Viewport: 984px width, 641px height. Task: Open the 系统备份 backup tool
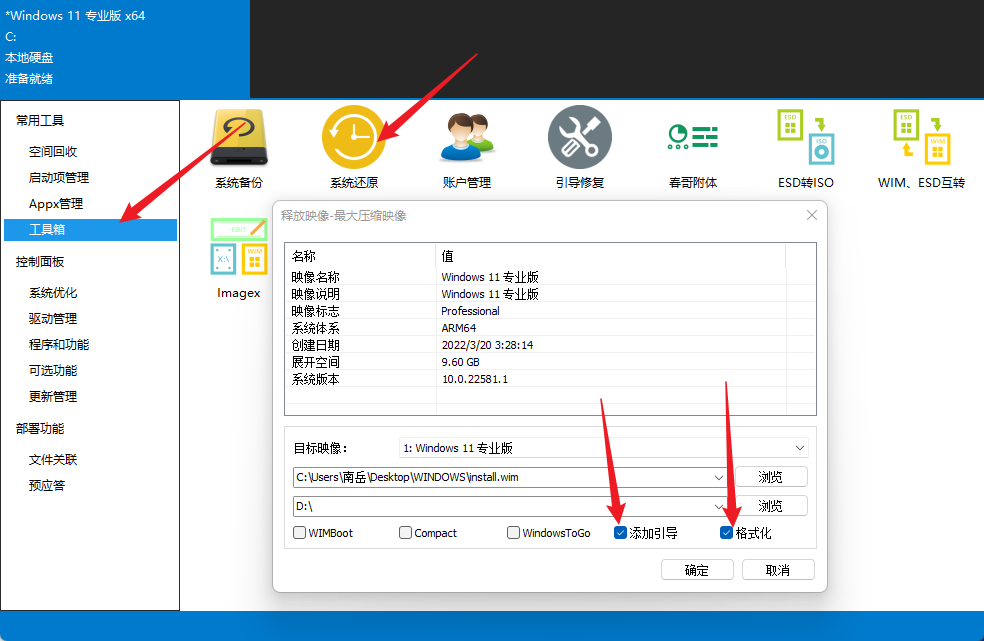point(238,137)
